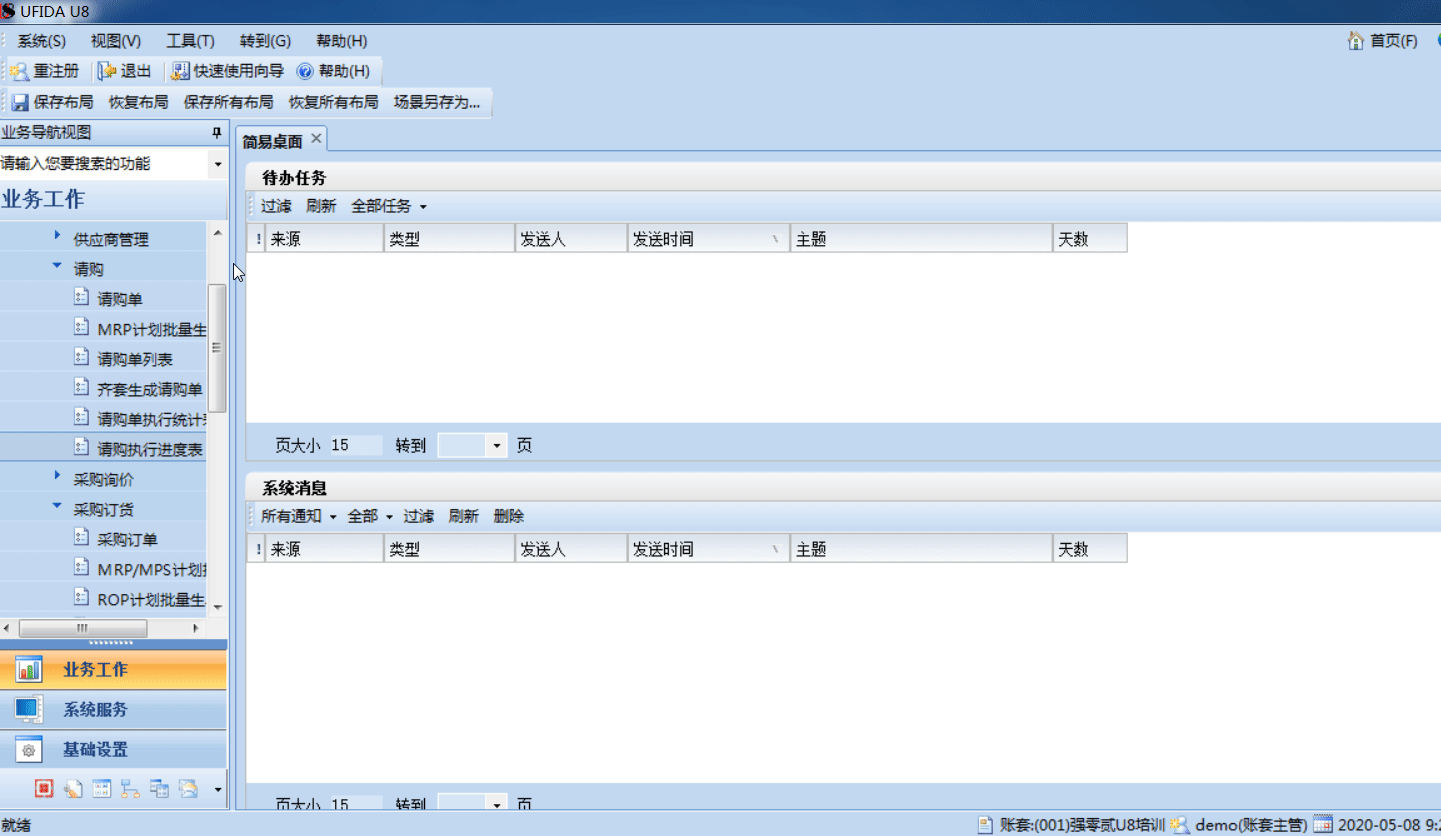Click the calendar icon in the status bar
The image size is (1441, 836).
coord(1322,825)
